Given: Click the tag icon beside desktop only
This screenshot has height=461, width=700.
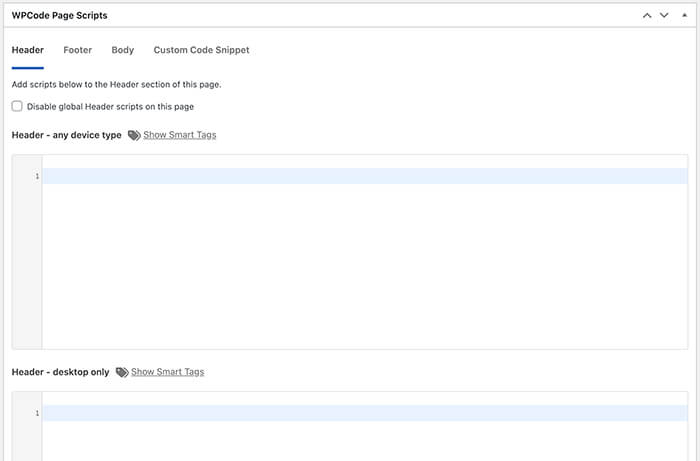Looking at the screenshot, I should point(122,372).
